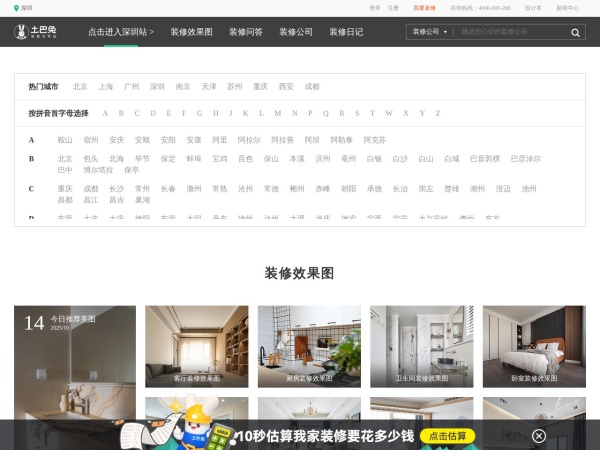Go to 装修日记 in navigation bar
The height and width of the screenshot is (450, 600).
coord(346,32)
